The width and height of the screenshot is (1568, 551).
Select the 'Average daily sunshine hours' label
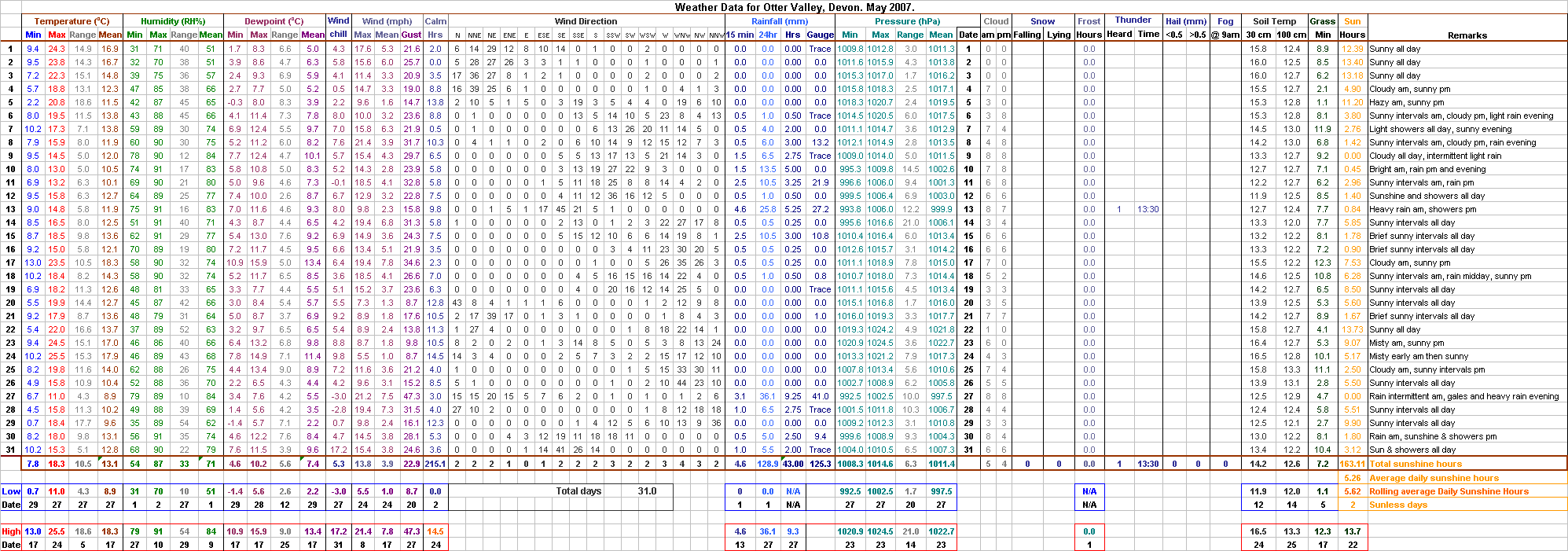click(x=1434, y=478)
